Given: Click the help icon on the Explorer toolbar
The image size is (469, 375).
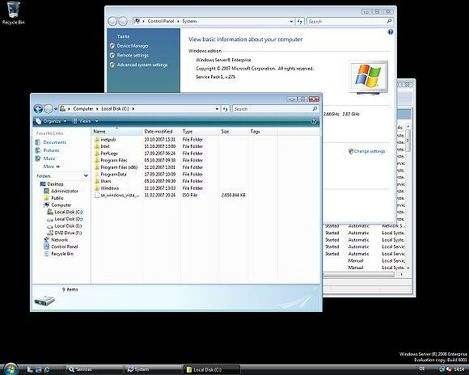Looking at the screenshot, I should click(x=314, y=122).
